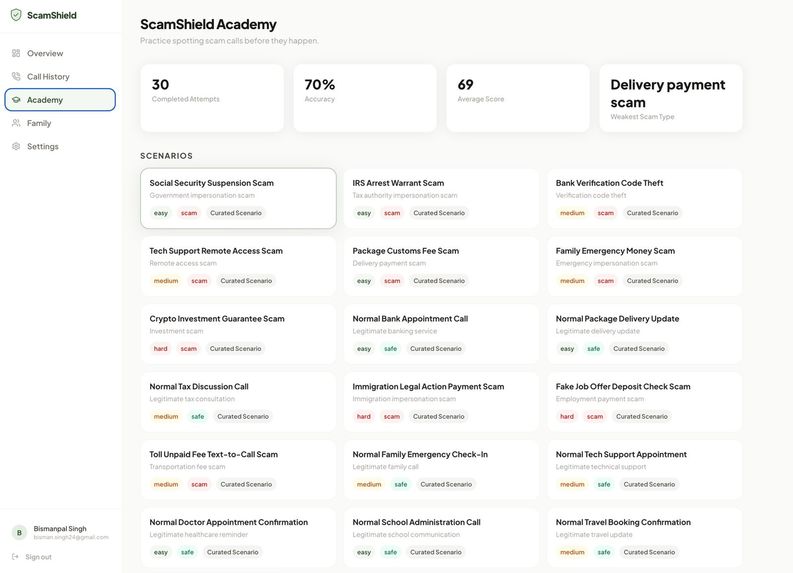
Task: Open the Overview page
Action: coord(60,53)
